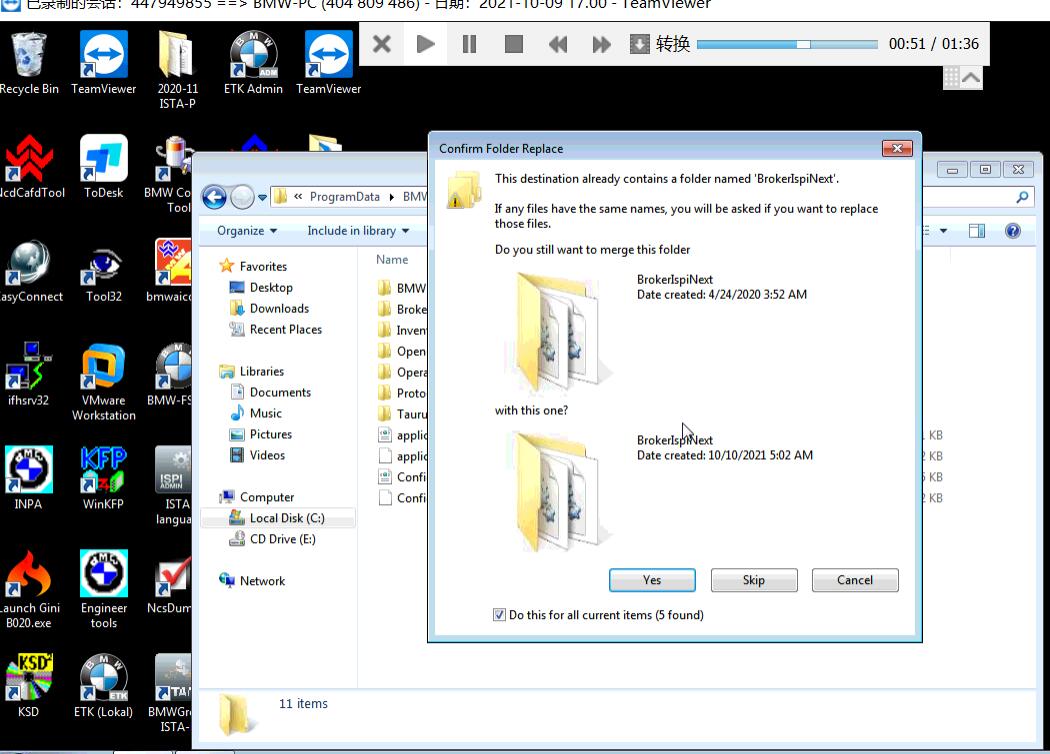The width and height of the screenshot is (1050, 754).
Task: Select the Proto folder in file list
Action: pyautogui.click(x=402, y=393)
